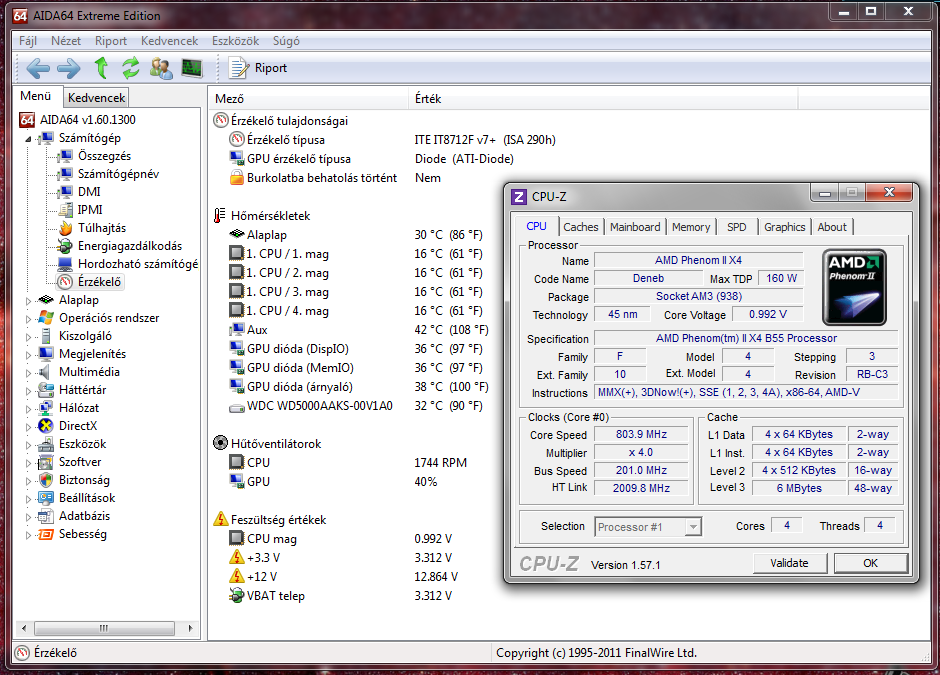Expand the Alaplap tree node

(x=28, y=300)
